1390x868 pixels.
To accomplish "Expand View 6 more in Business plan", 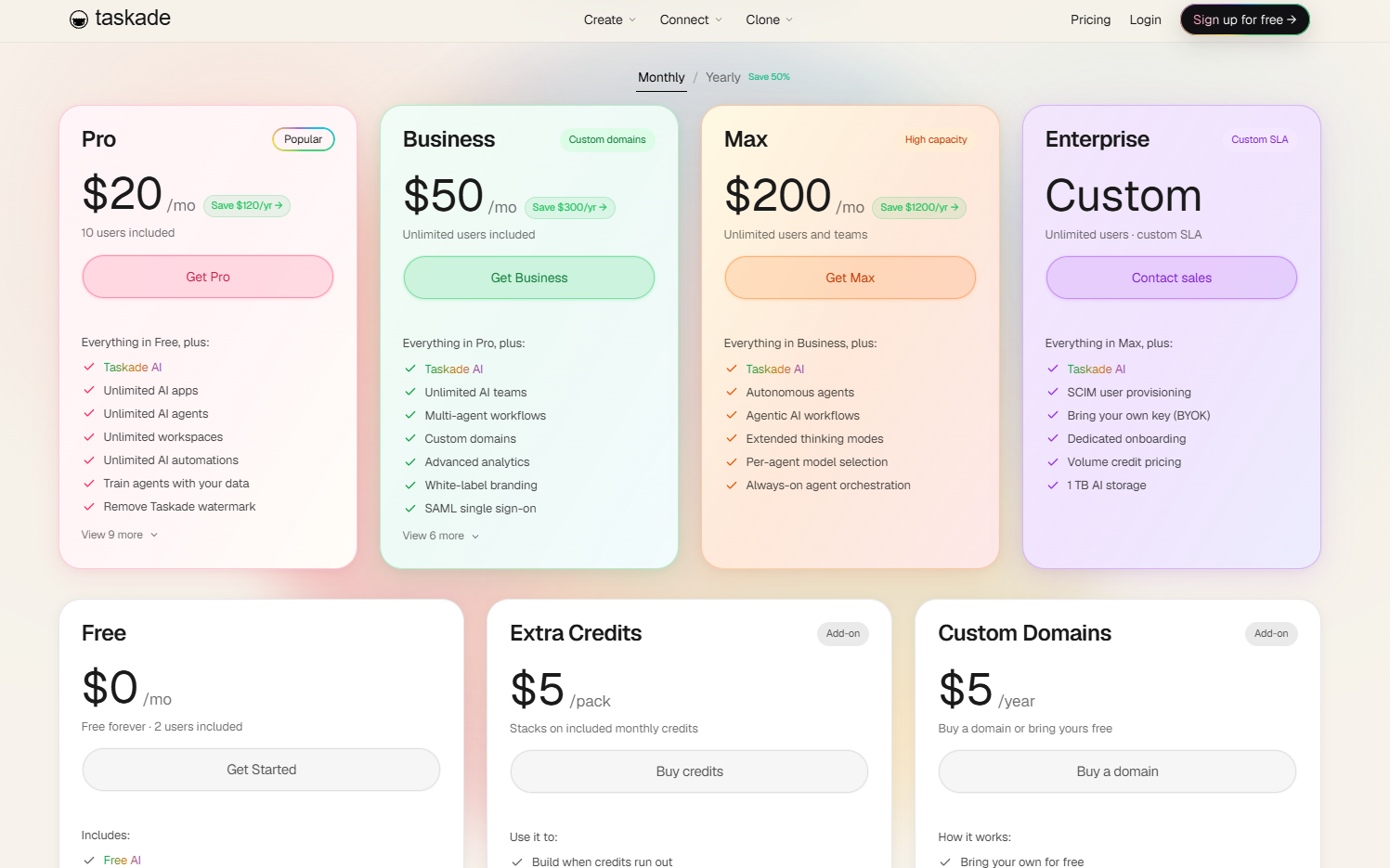I will tap(441, 536).
